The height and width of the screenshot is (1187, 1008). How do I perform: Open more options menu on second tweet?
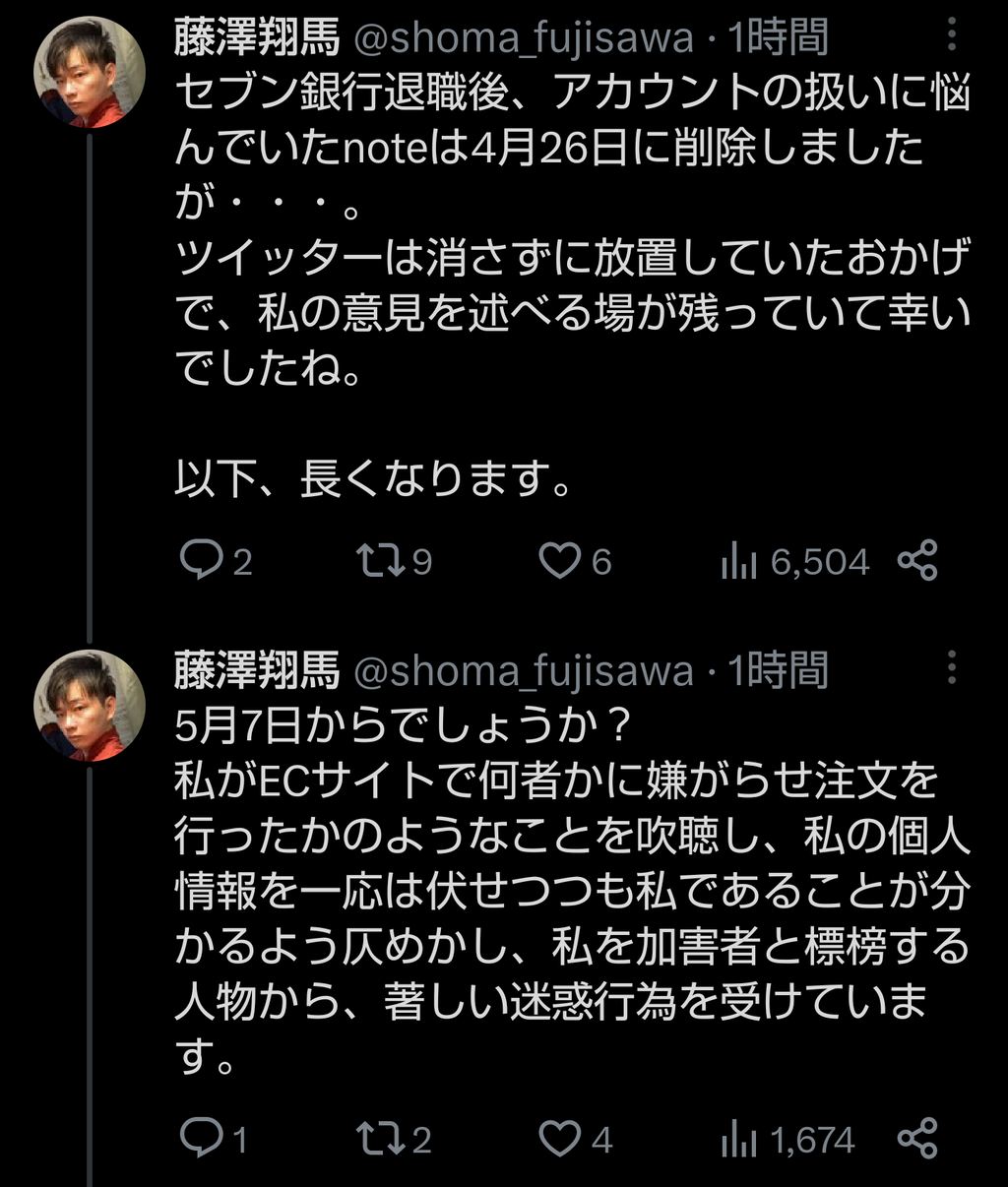[x=951, y=668]
